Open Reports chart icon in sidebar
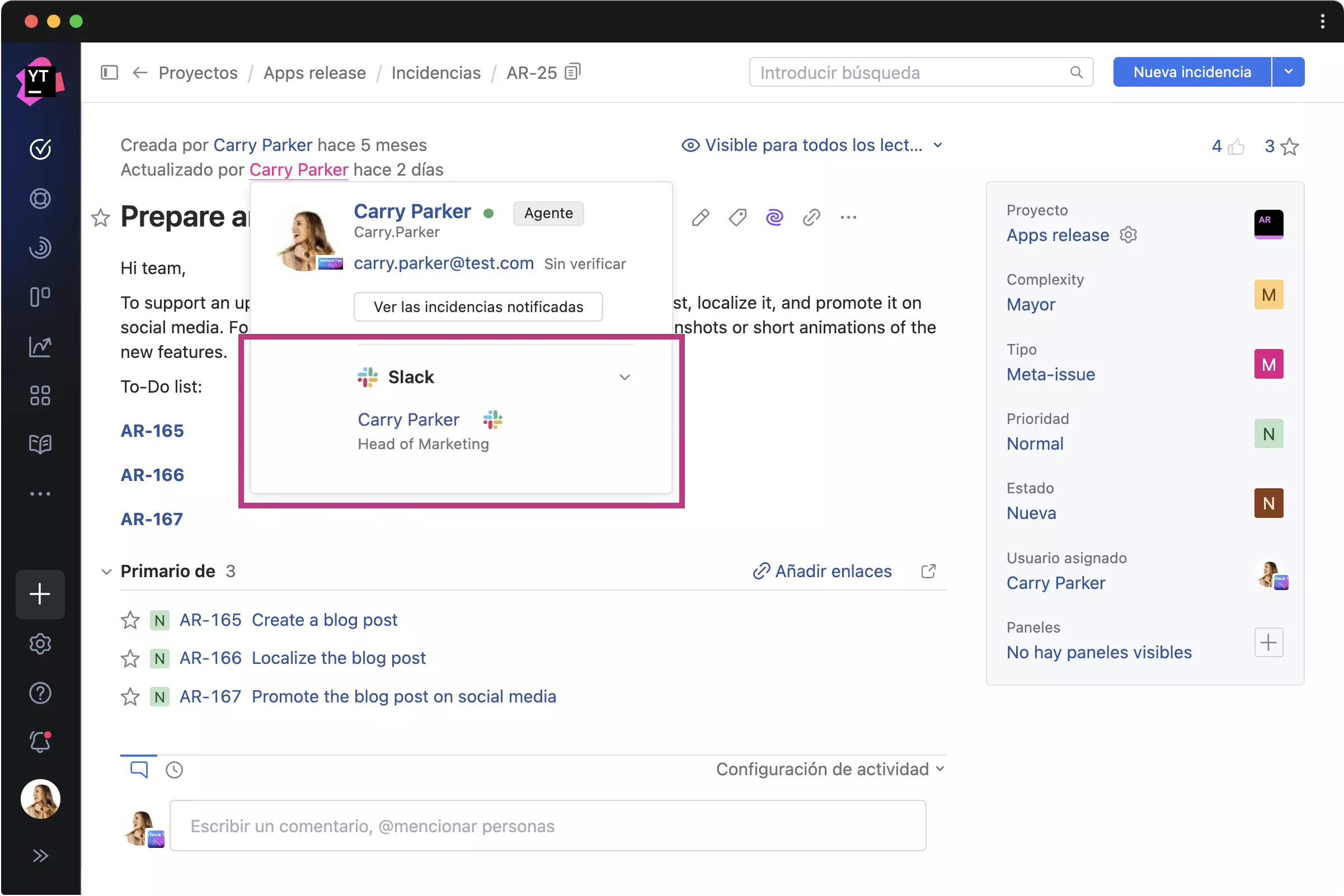 click(40, 346)
